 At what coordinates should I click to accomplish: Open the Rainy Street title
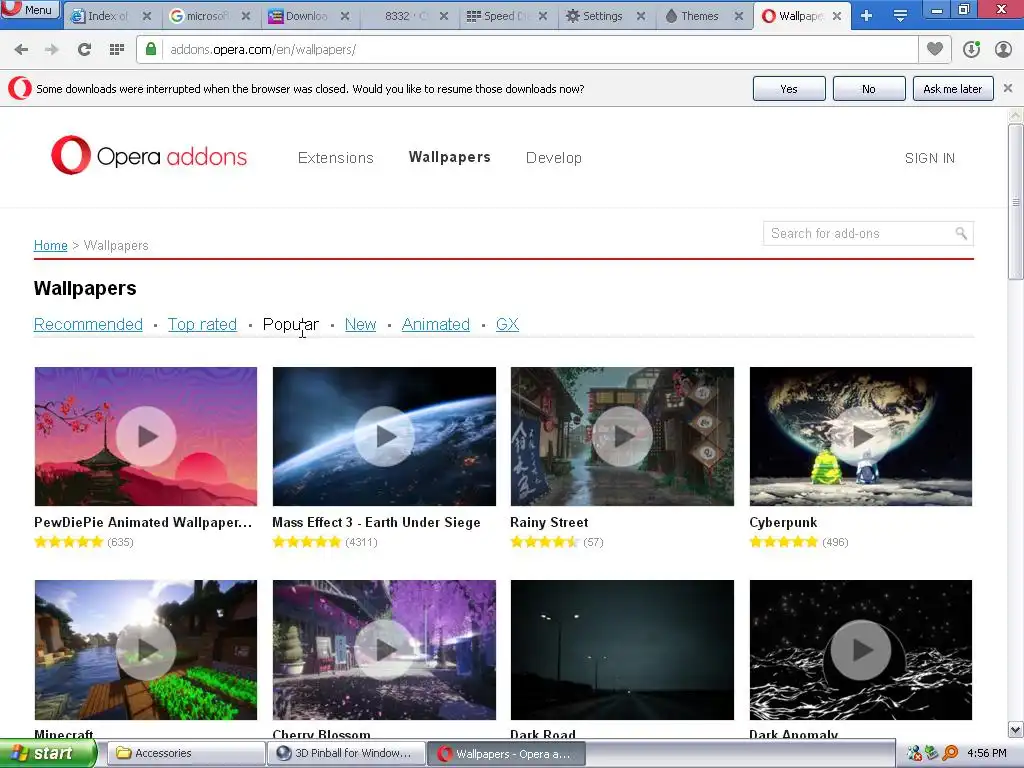tap(549, 522)
